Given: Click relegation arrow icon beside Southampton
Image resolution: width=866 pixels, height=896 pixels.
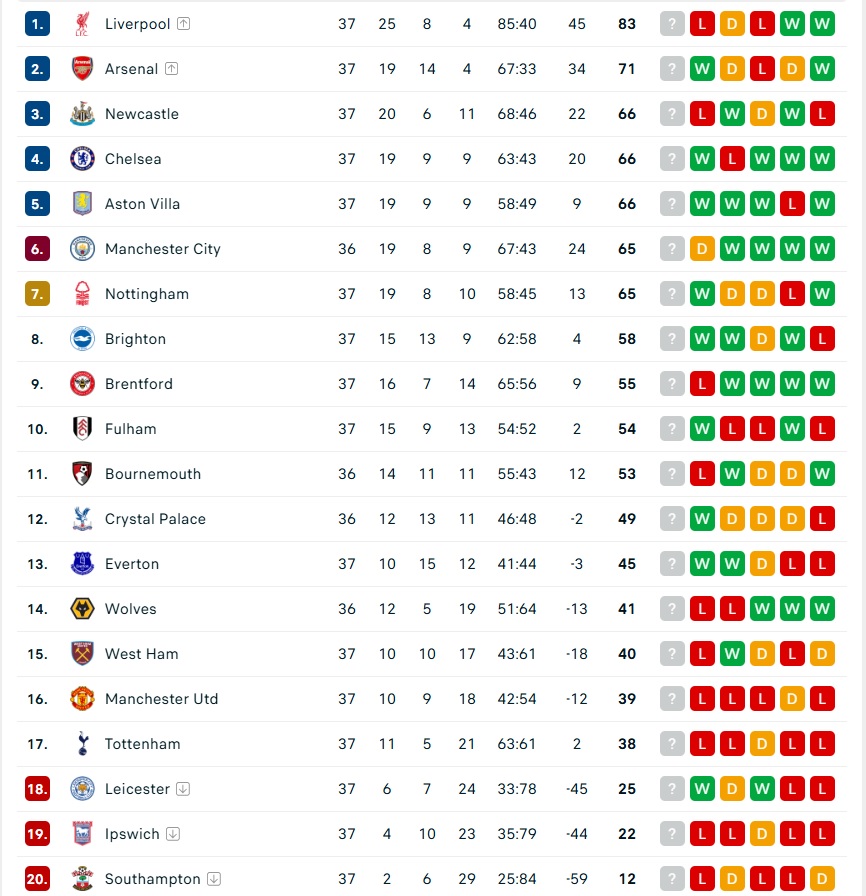Looking at the screenshot, I should click(214, 879).
